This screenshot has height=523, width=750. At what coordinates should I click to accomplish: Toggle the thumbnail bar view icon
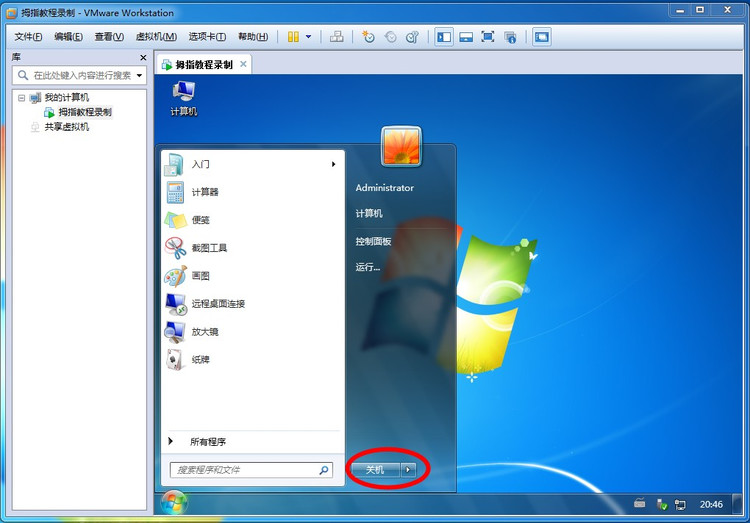466,37
